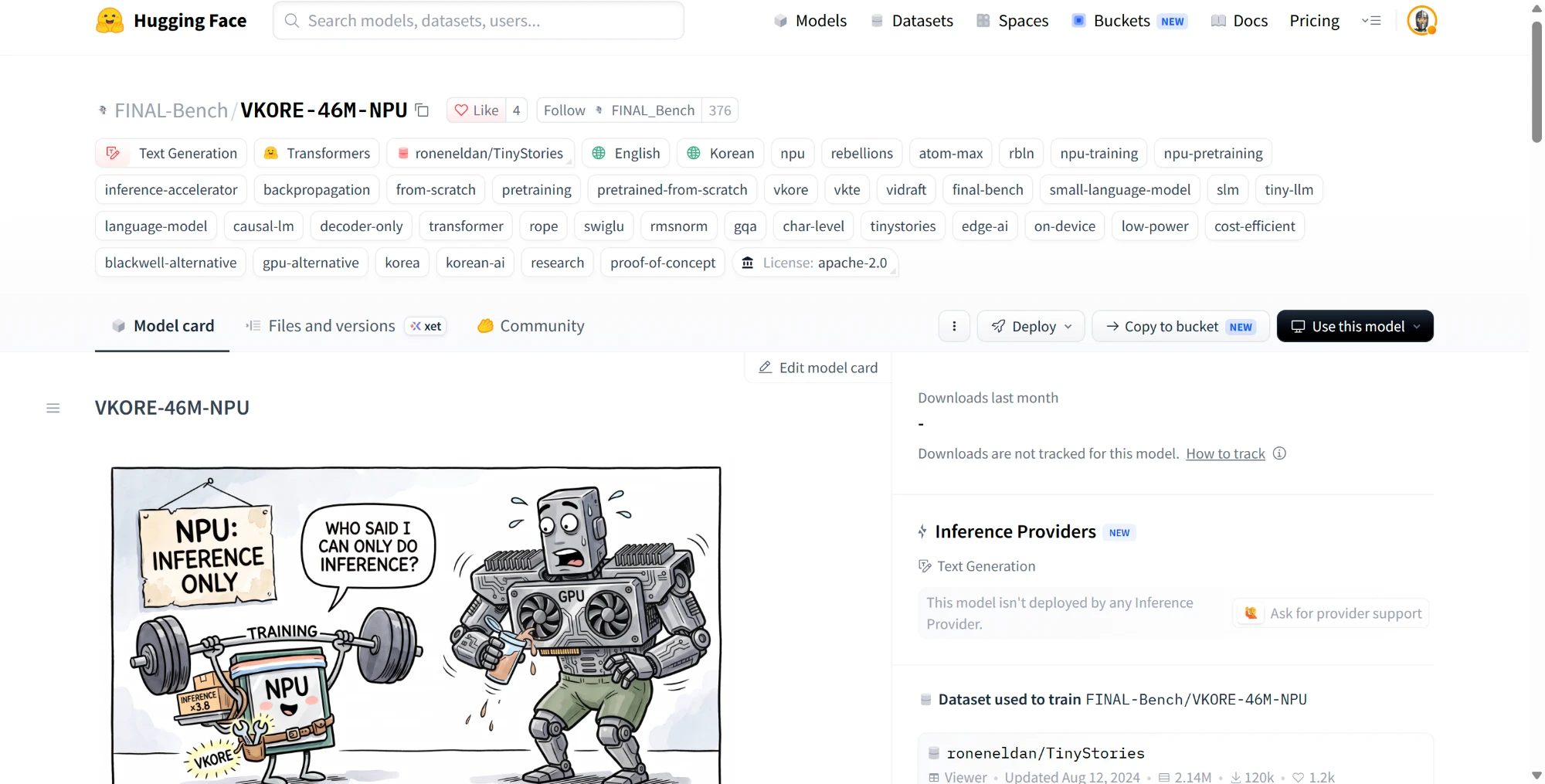This screenshot has width=1545, height=784.
Task: Go to Datasets in top navigation
Action: coord(912,21)
